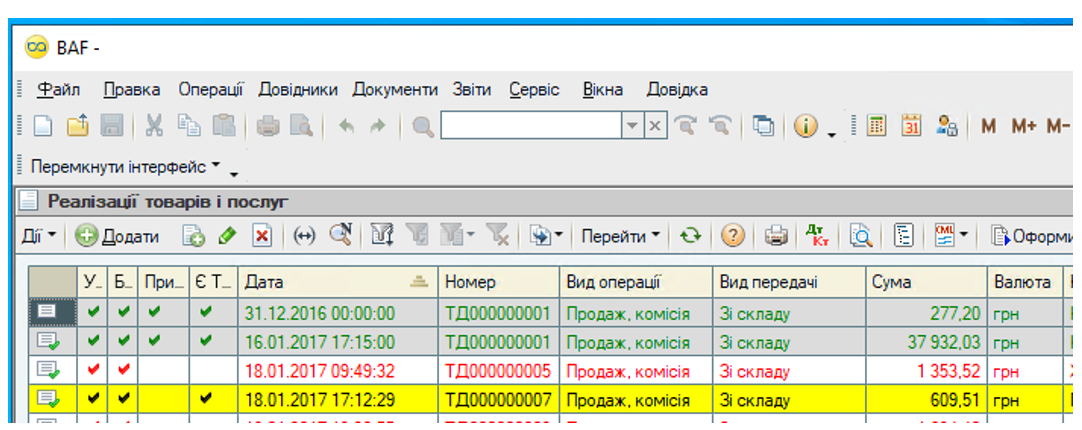Screen dimensions: 1082x430
Task: Open the calendar icon
Action: (912, 126)
